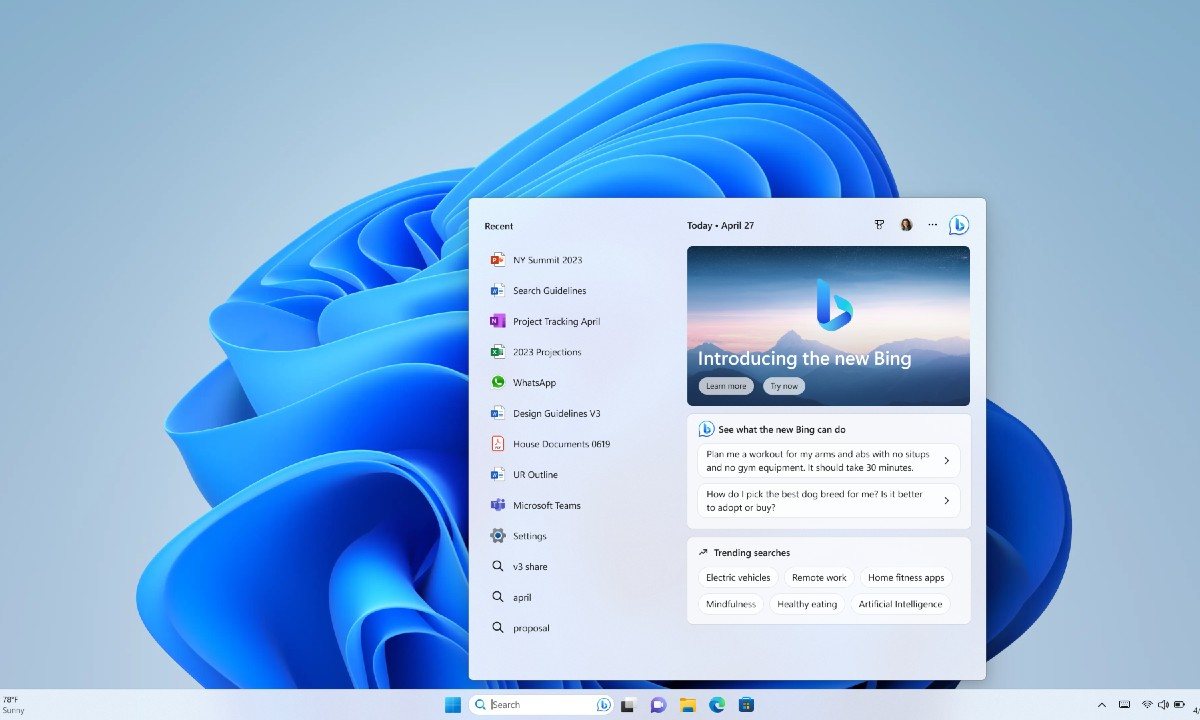1200x720 pixels.
Task: Open the three-dots more options menu
Action: 932,225
